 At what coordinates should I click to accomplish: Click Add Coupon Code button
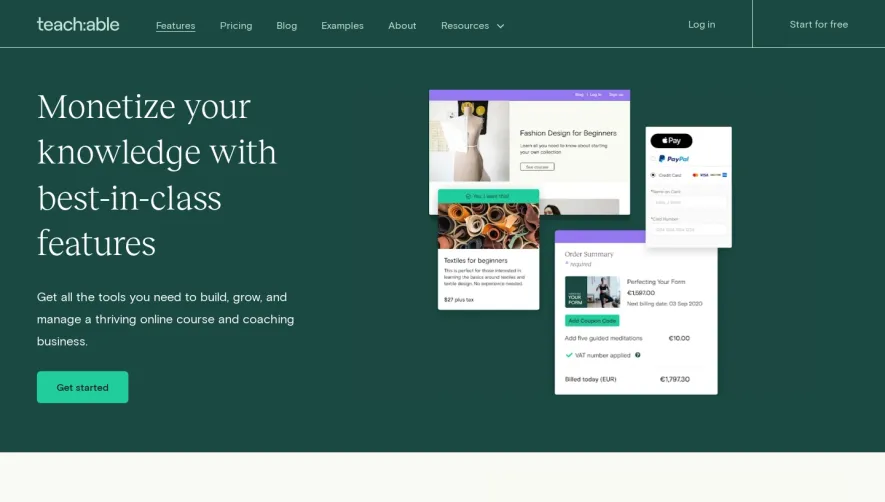pyautogui.click(x=592, y=320)
